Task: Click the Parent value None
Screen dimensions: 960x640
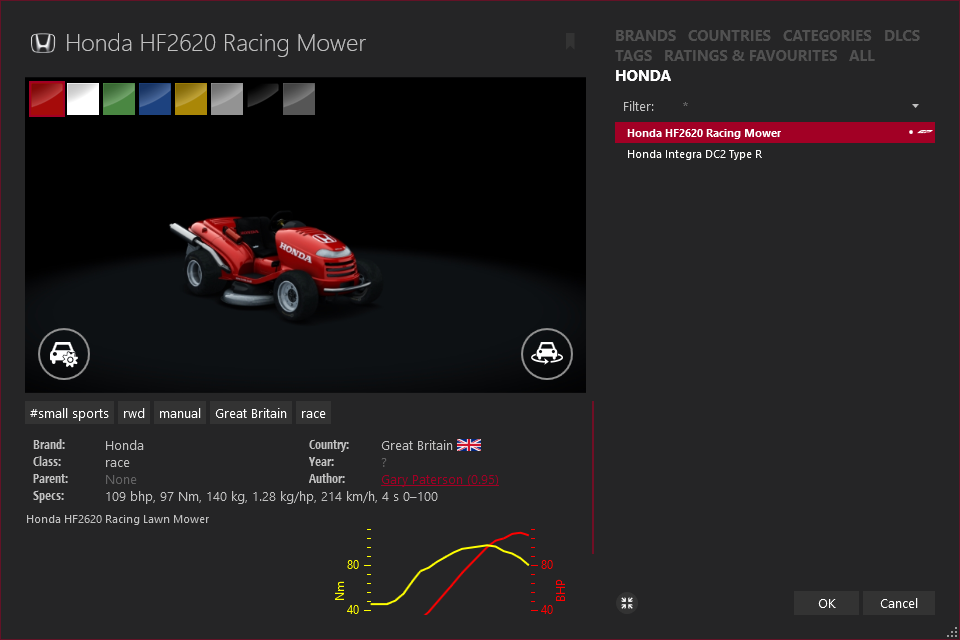Action: 121,480
